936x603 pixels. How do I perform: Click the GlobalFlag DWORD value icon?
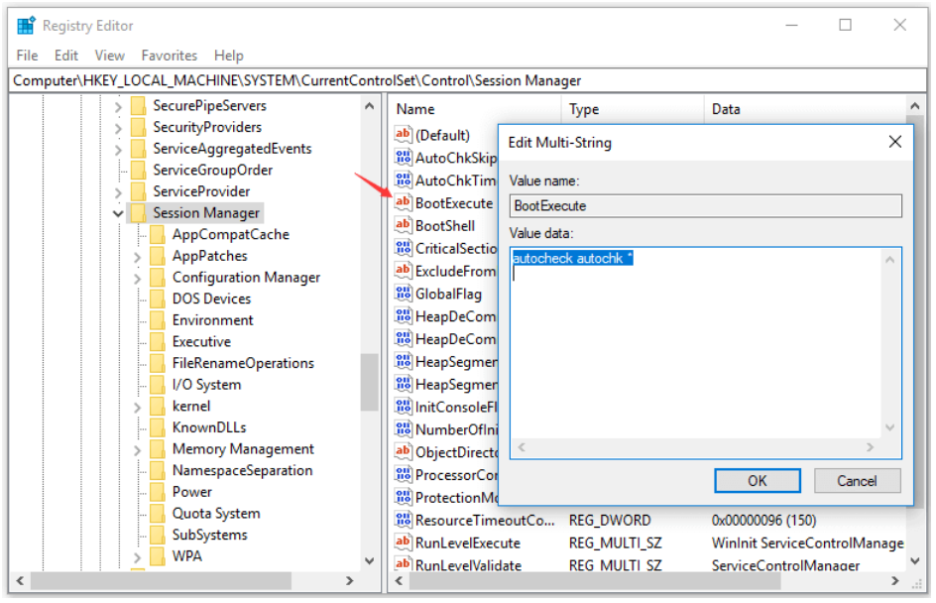(403, 293)
